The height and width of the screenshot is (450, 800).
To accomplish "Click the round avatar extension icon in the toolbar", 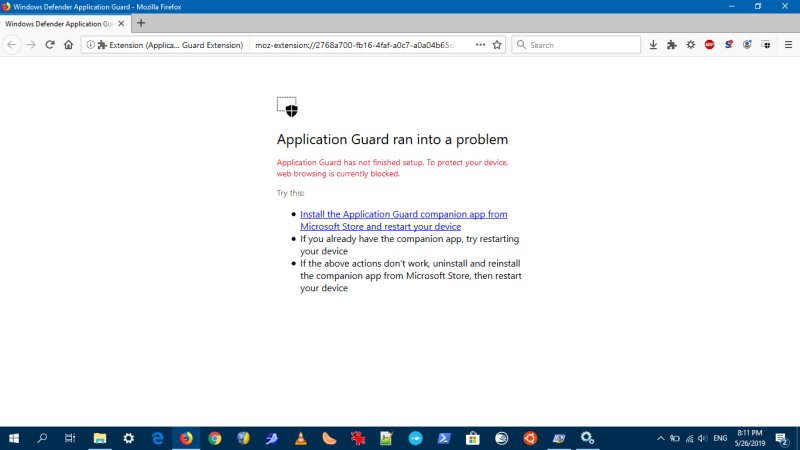I will point(747,45).
